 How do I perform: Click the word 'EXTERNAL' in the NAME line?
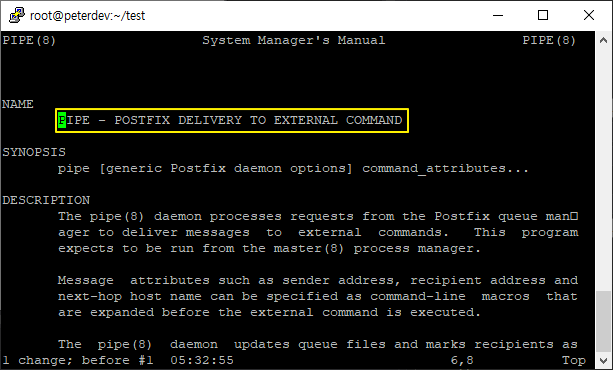pos(306,120)
